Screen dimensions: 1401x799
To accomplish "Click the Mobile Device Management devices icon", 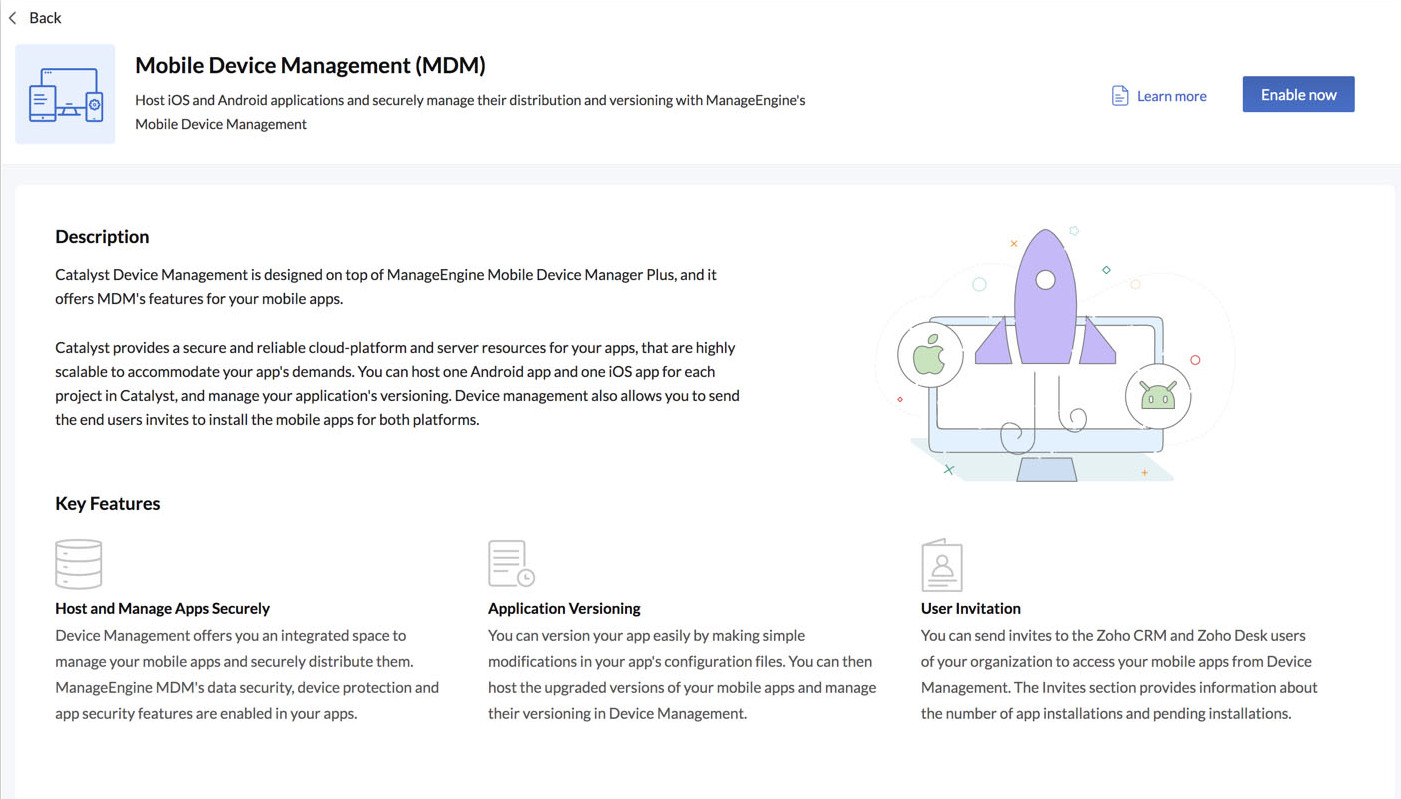I will [x=65, y=94].
